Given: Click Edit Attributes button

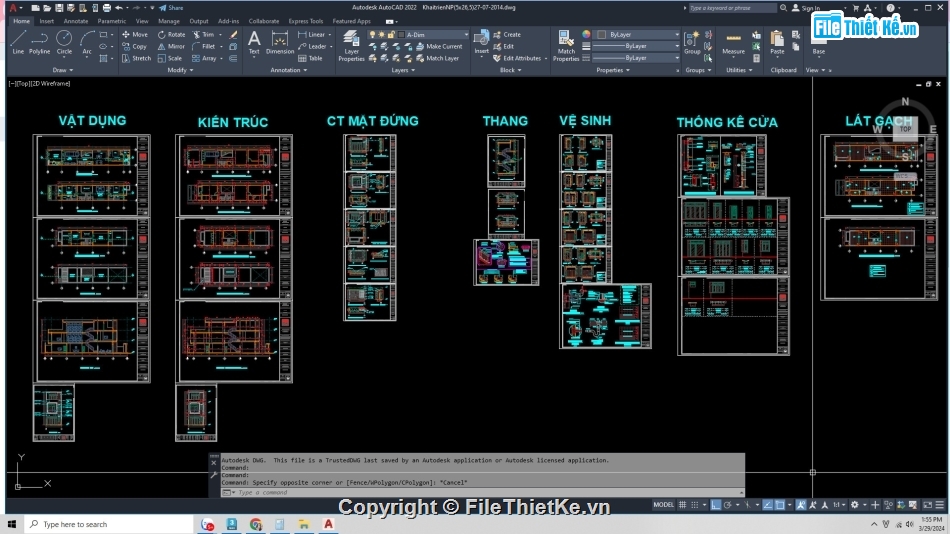Looking at the screenshot, I should pyautogui.click(x=517, y=58).
